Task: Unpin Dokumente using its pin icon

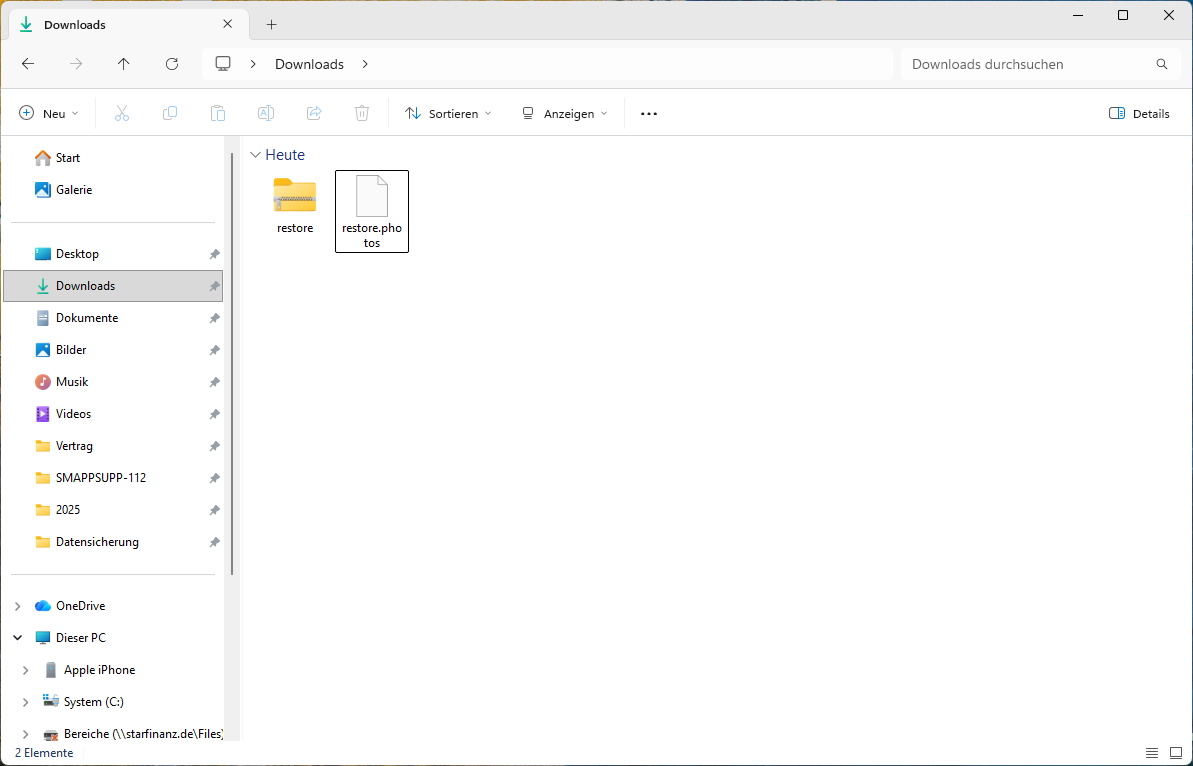Action: [x=215, y=318]
